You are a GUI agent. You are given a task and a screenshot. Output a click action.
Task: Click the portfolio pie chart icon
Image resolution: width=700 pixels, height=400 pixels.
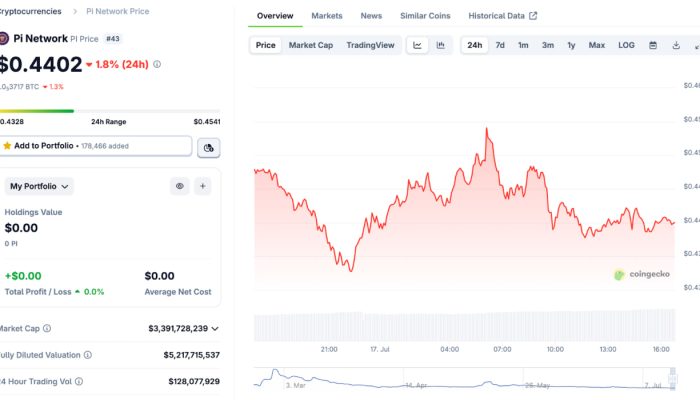(x=208, y=147)
